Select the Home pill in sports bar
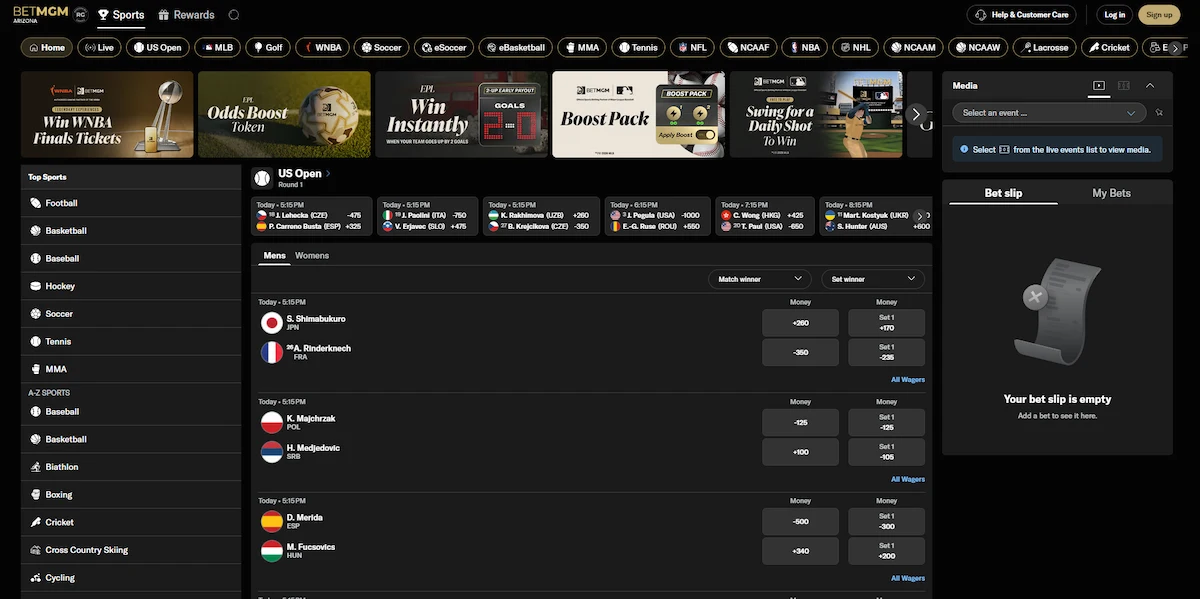 [46, 47]
